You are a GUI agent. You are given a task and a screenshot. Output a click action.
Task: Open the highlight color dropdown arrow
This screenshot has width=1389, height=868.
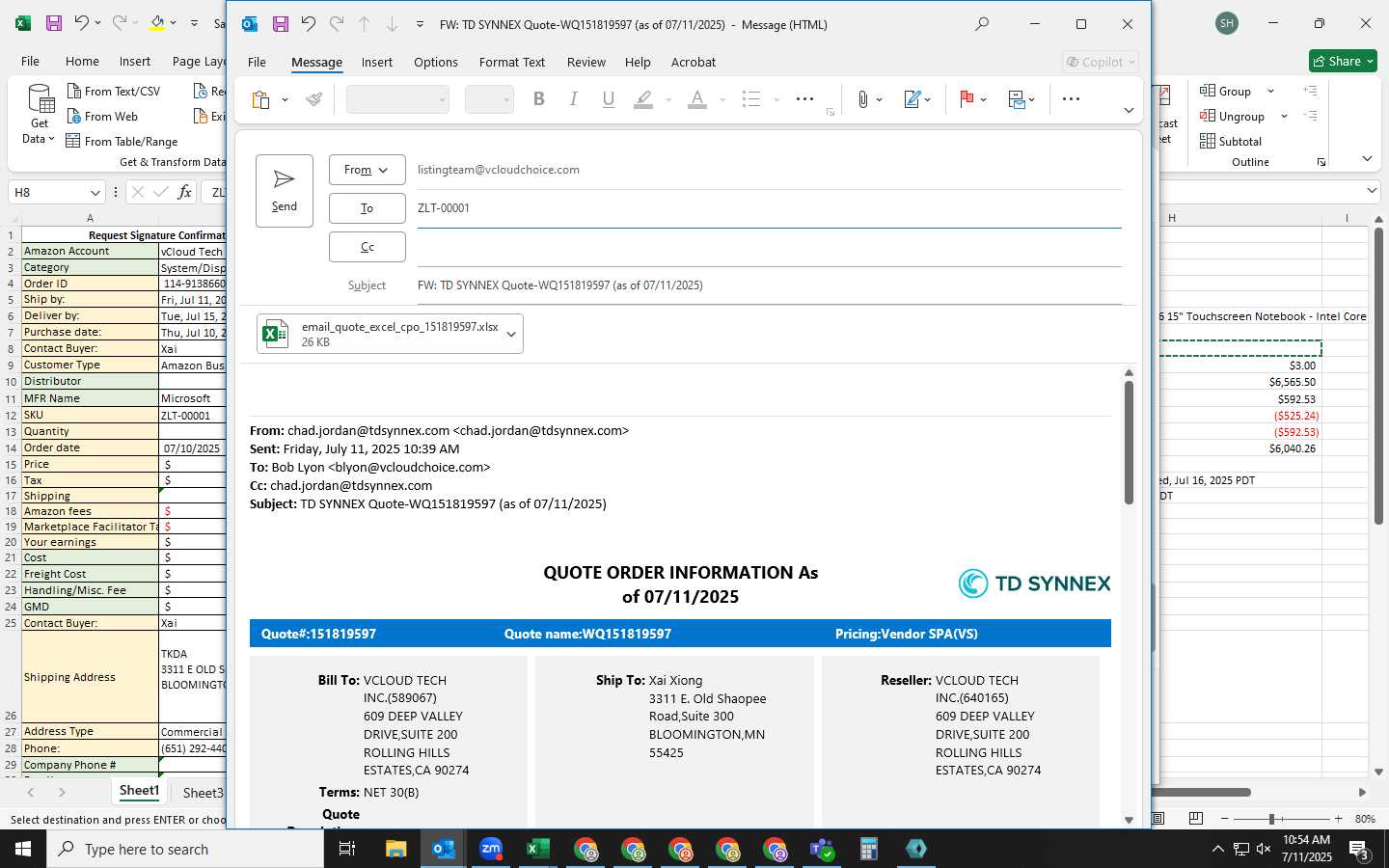tap(668, 99)
